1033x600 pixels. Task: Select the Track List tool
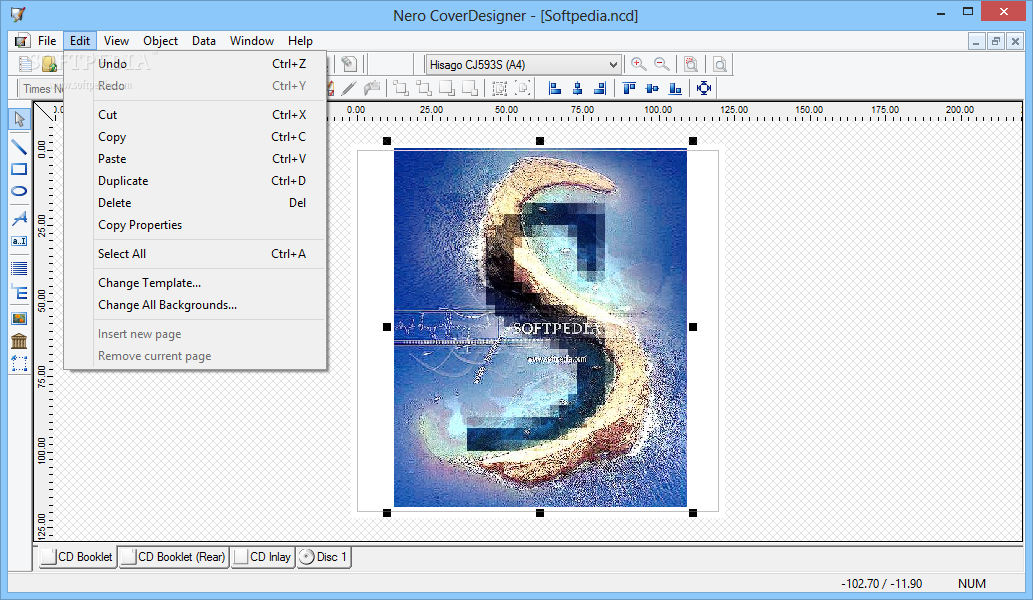[x=19, y=268]
